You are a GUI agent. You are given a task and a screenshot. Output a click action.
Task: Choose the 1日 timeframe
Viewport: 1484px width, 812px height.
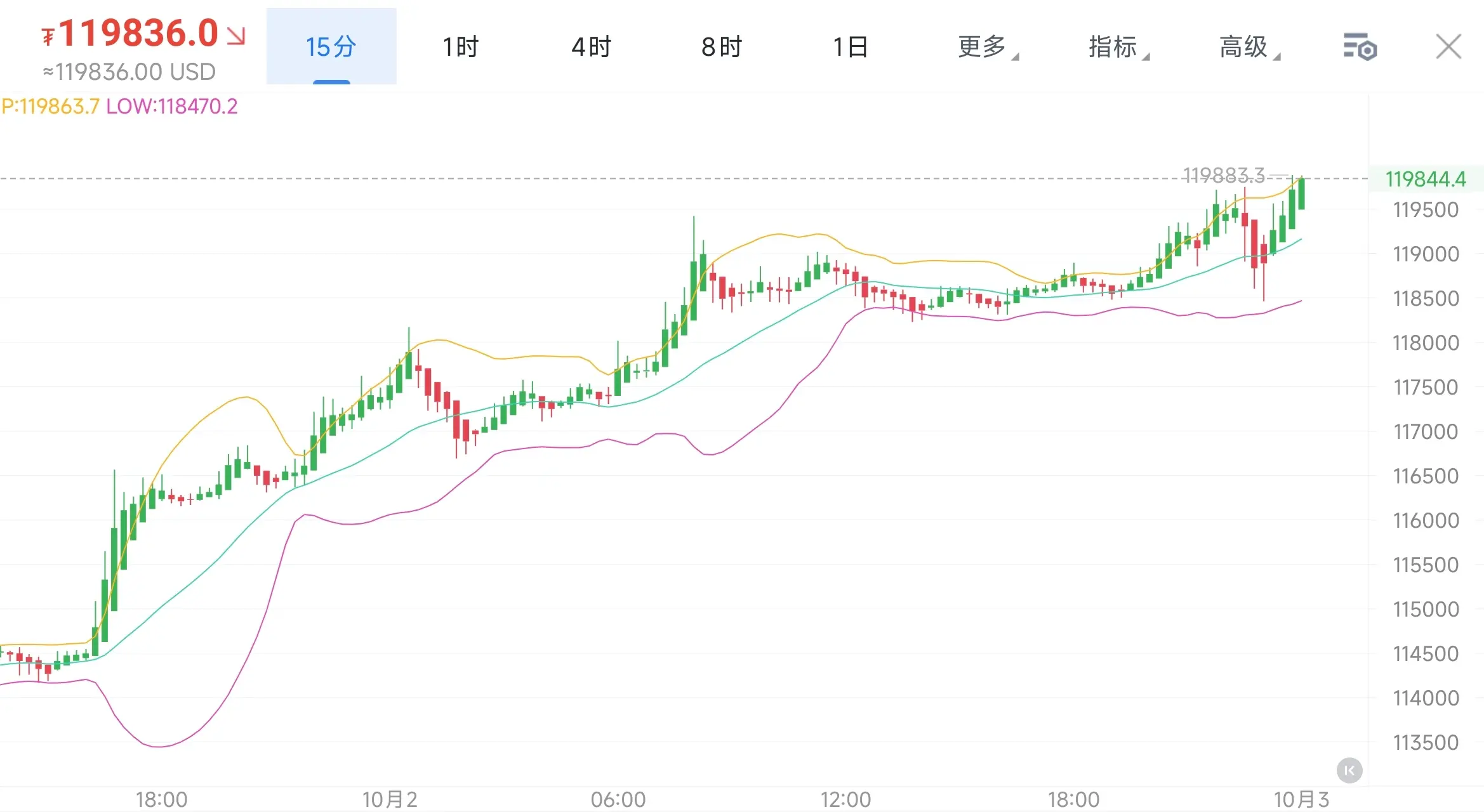click(851, 47)
